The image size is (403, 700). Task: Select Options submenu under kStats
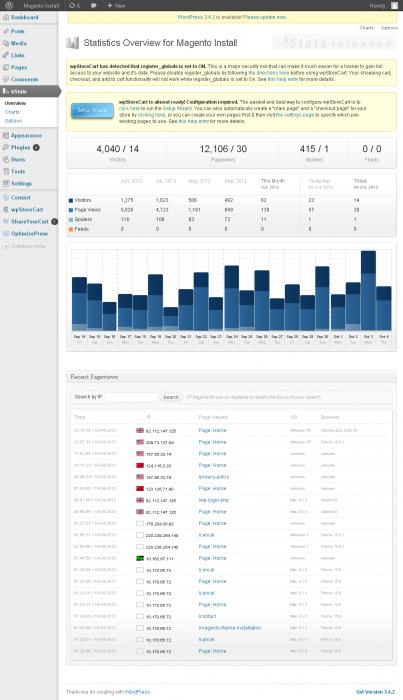[13, 121]
